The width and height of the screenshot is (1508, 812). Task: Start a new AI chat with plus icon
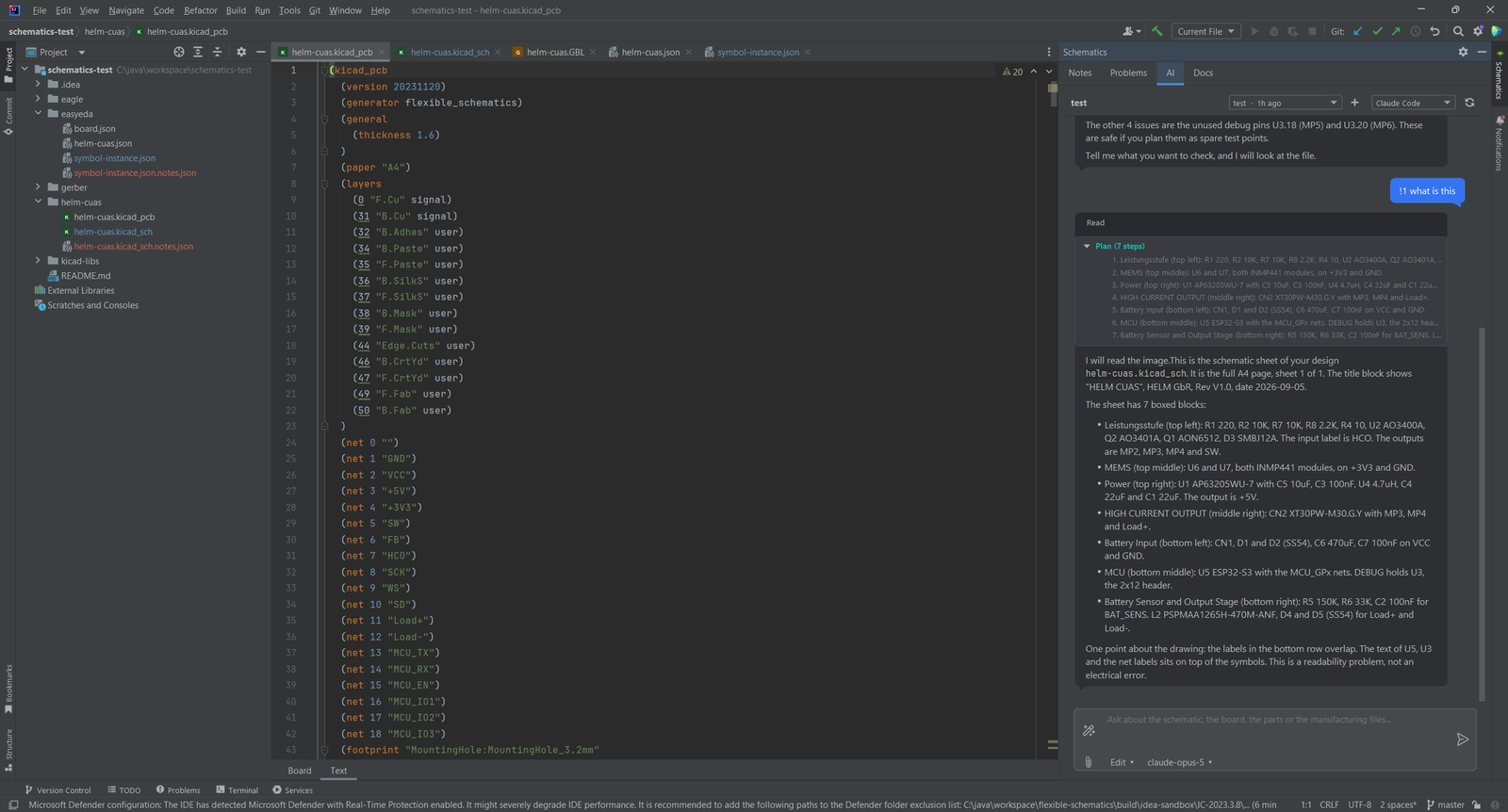pos(1354,103)
